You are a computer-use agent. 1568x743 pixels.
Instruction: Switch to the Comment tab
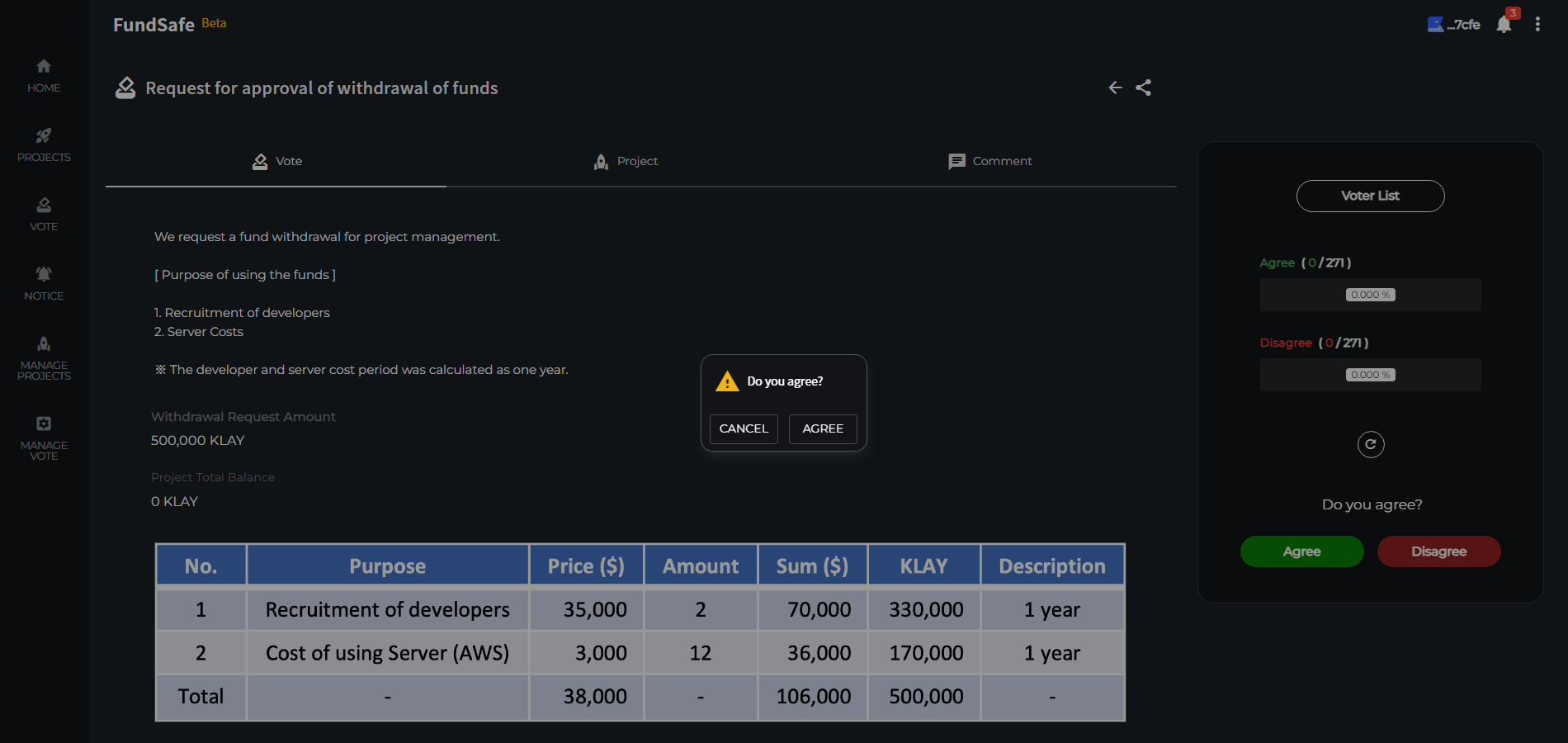coord(990,162)
